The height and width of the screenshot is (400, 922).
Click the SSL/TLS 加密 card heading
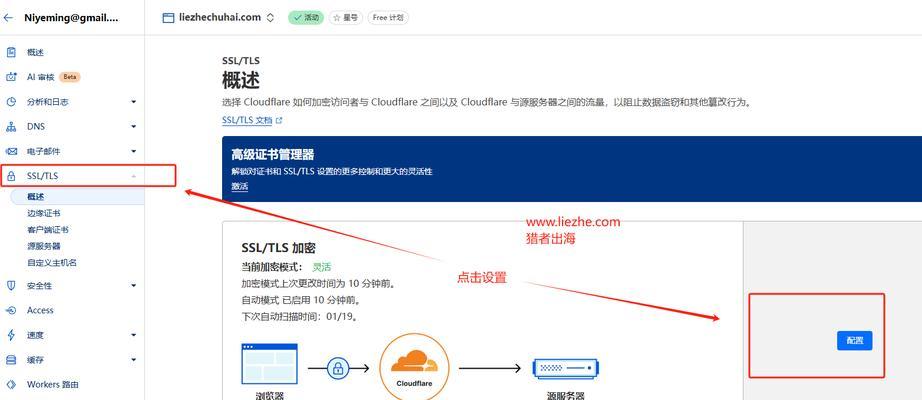(279, 248)
